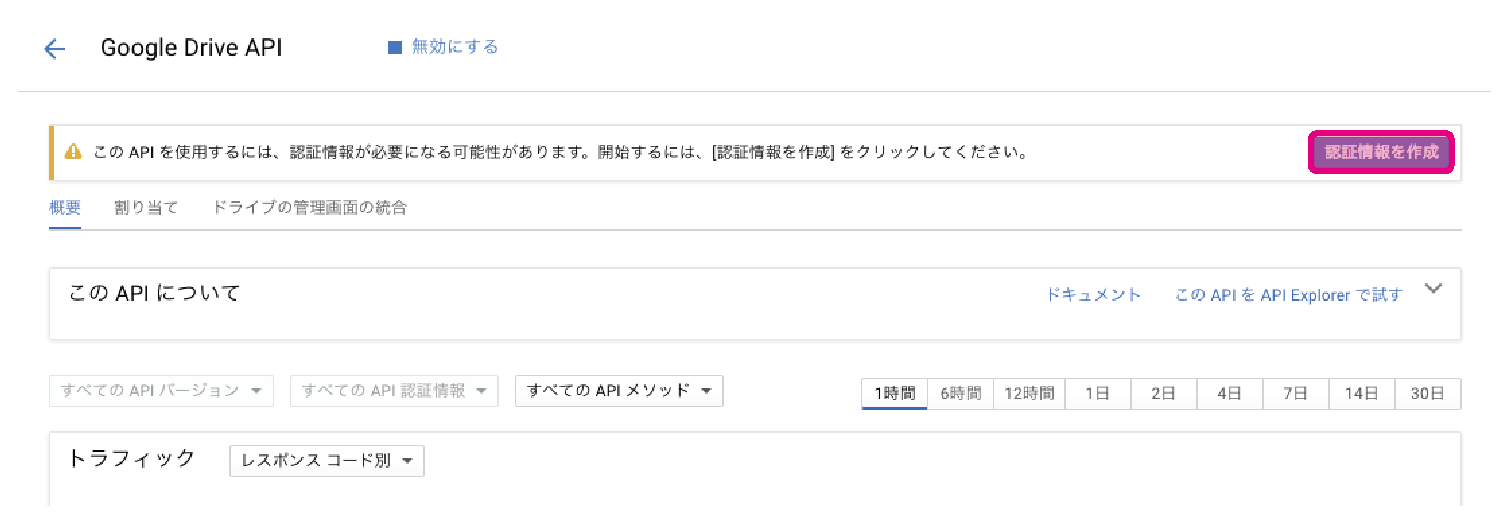Open すべての API メソッド dropdown
Viewport: 1509px width, 523px height.
(619, 391)
